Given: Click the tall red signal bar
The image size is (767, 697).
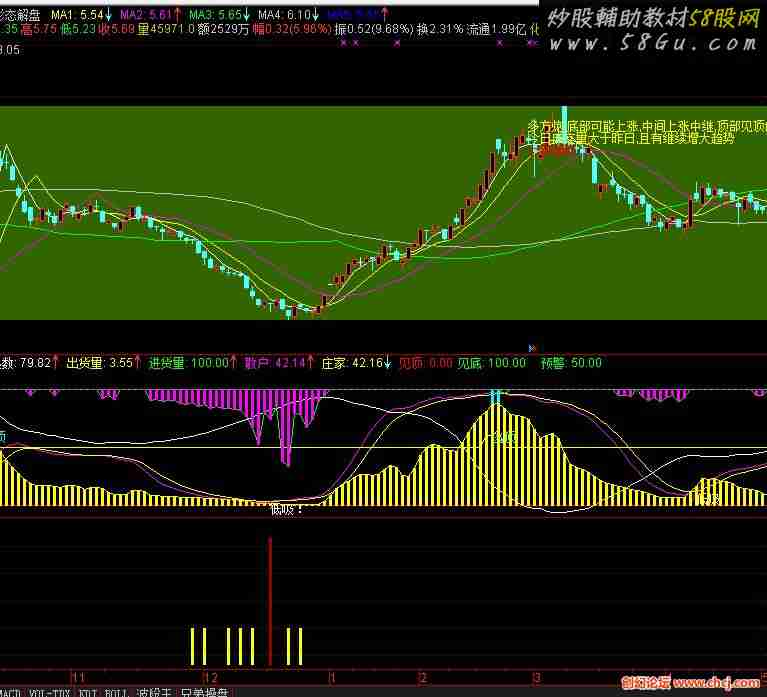Looking at the screenshot, I should pos(270,600).
